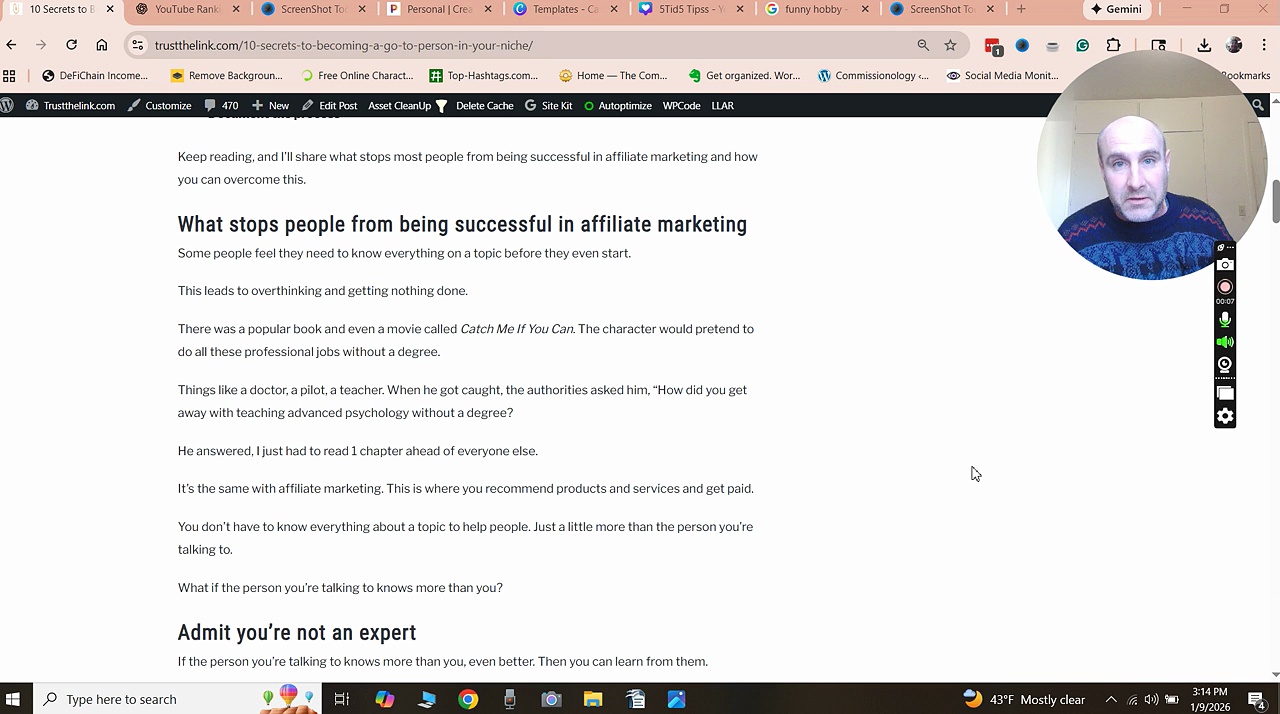1280x714 pixels.
Task: Open the Customize admin link
Action: 159,105
